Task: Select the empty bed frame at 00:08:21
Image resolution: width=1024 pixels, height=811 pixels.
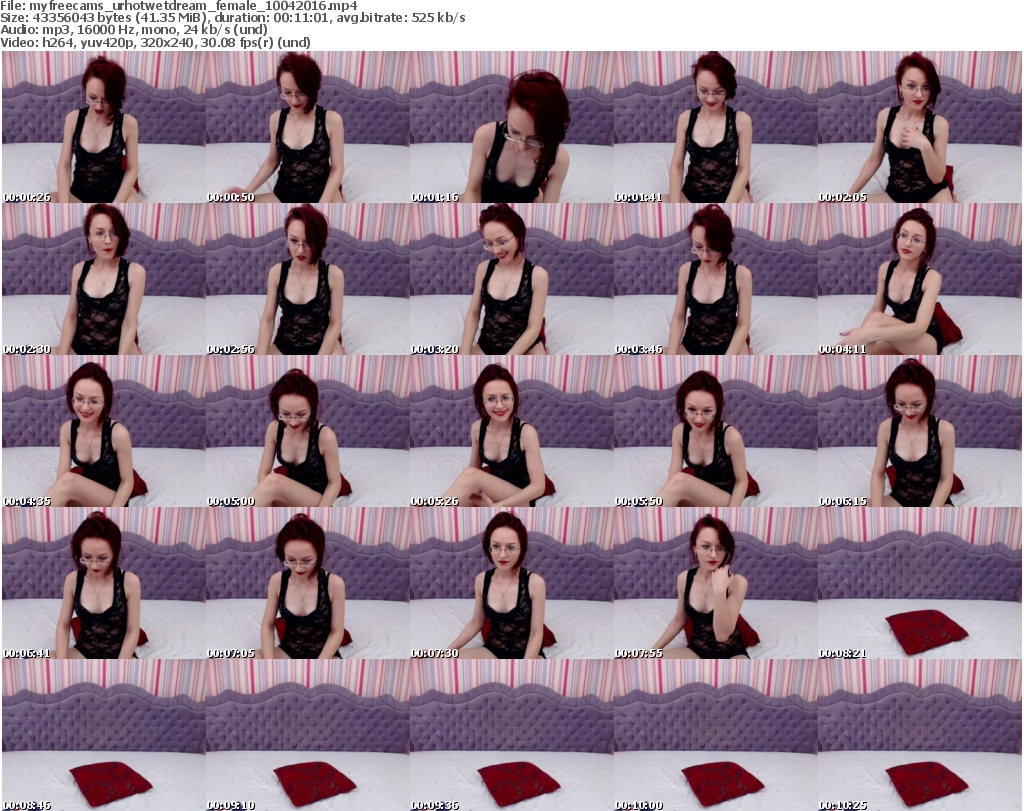Action: [919, 583]
